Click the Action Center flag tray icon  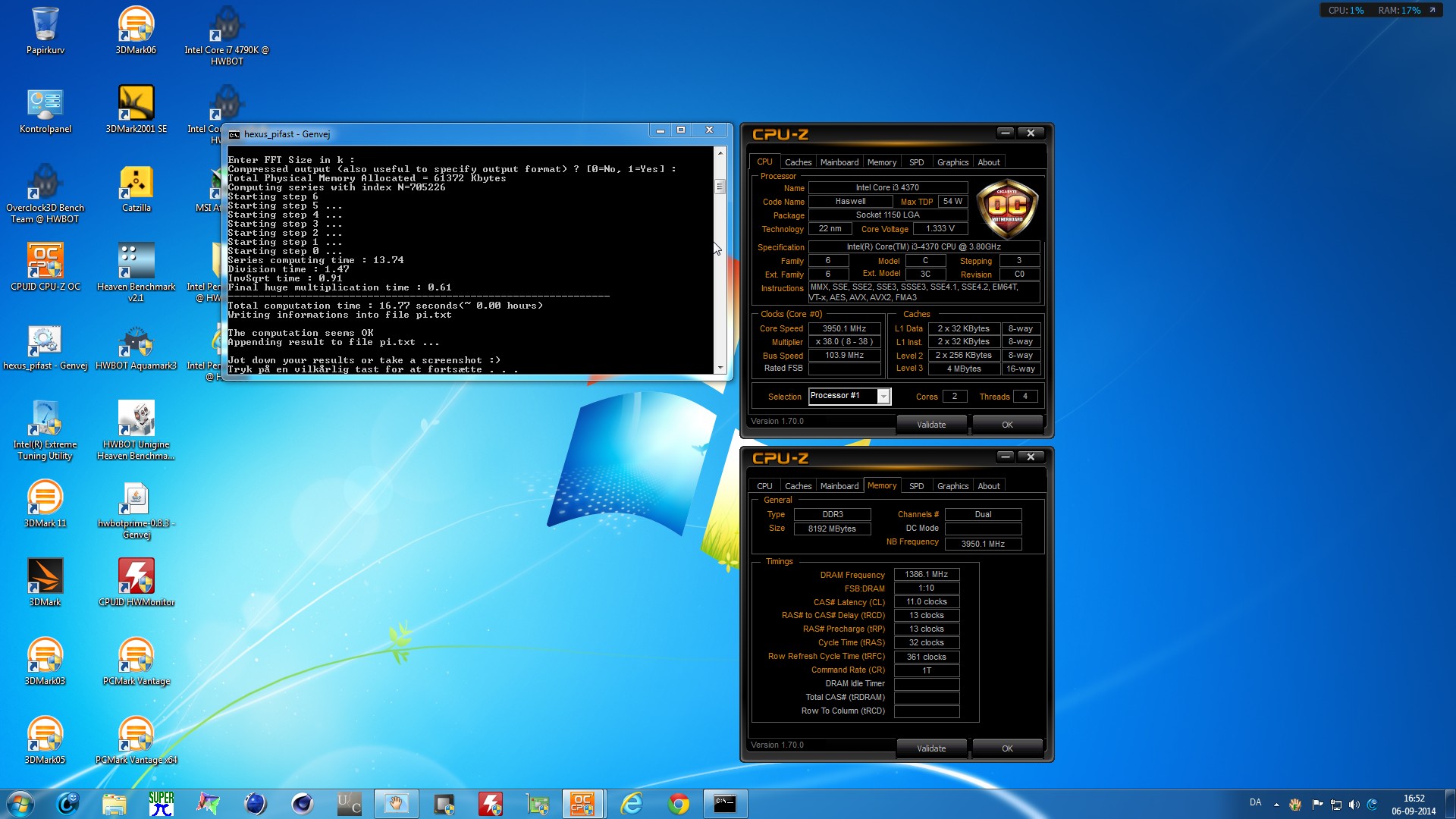(1317, 804)
